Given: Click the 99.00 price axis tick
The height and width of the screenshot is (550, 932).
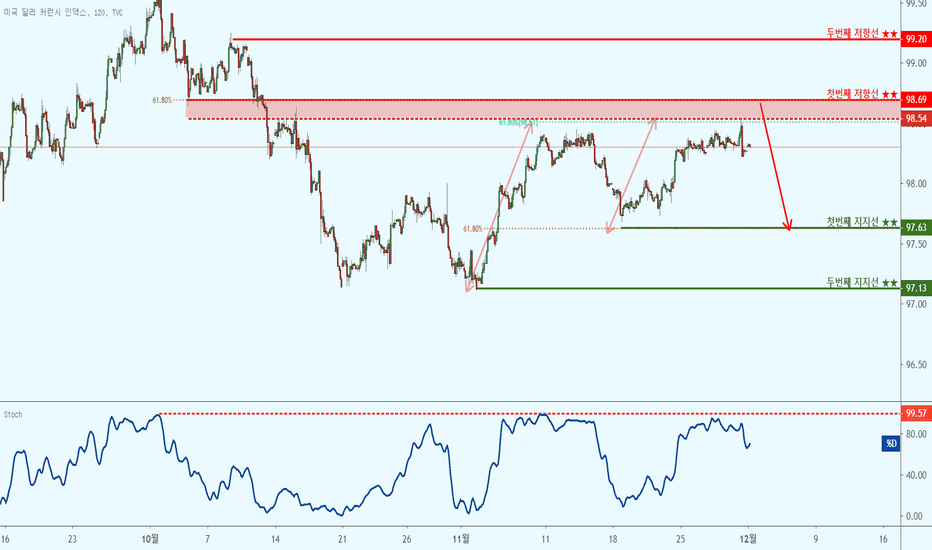Looking at the screenshot, I should pos(916,63).
